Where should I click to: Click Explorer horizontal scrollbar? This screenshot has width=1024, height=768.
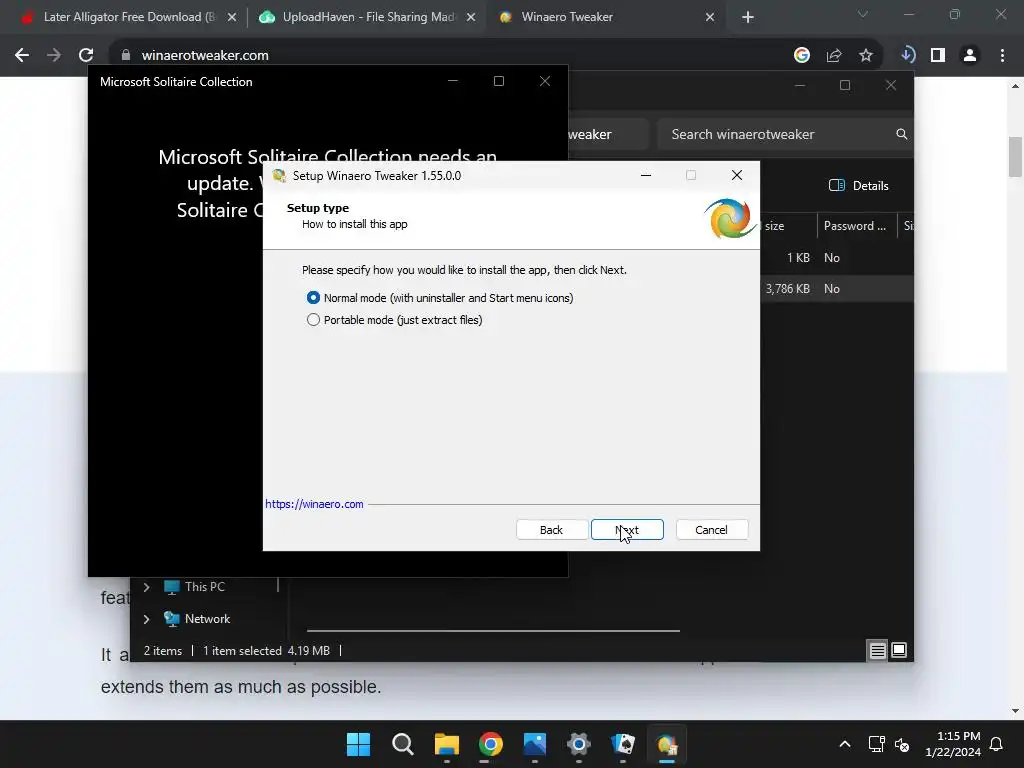(x=493, y=631)
